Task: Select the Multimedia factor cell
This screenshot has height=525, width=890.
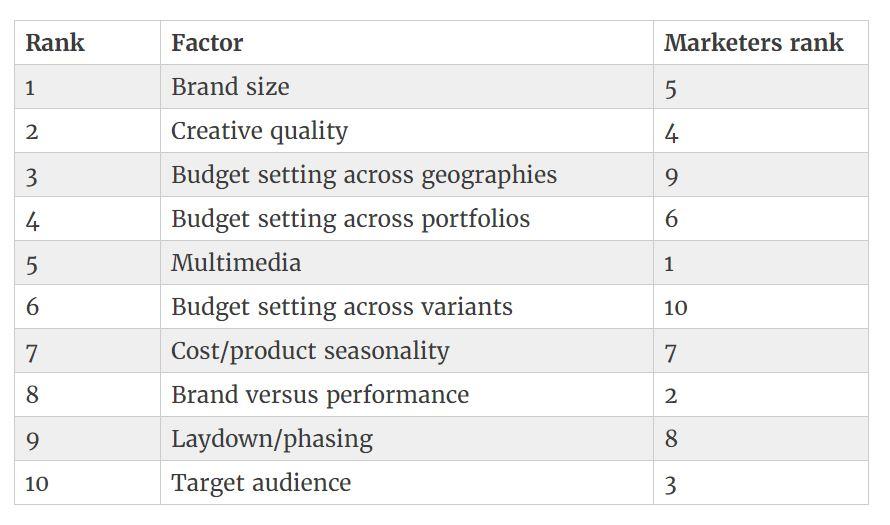Action: [236, 263]
